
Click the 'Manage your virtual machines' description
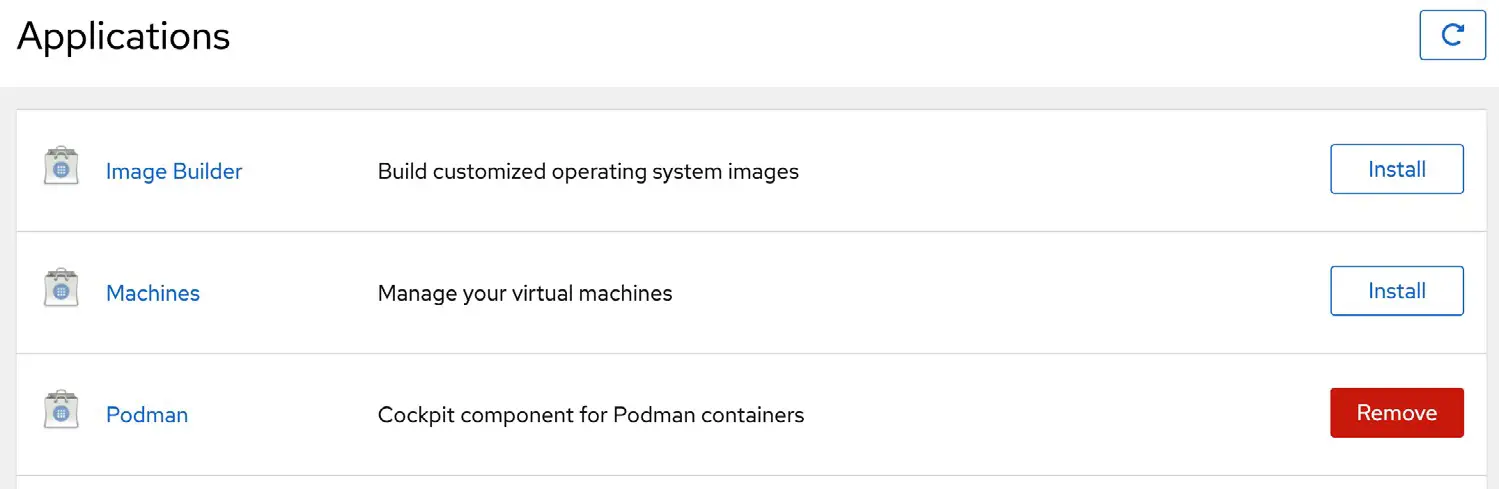click(525, 294)
